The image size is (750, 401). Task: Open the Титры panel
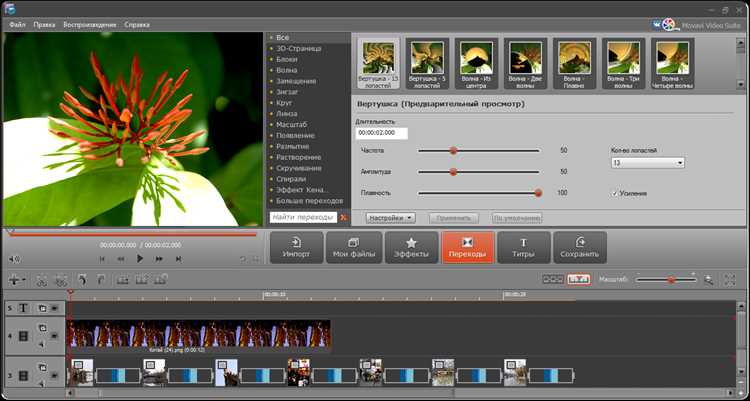(x=524, y=247)
